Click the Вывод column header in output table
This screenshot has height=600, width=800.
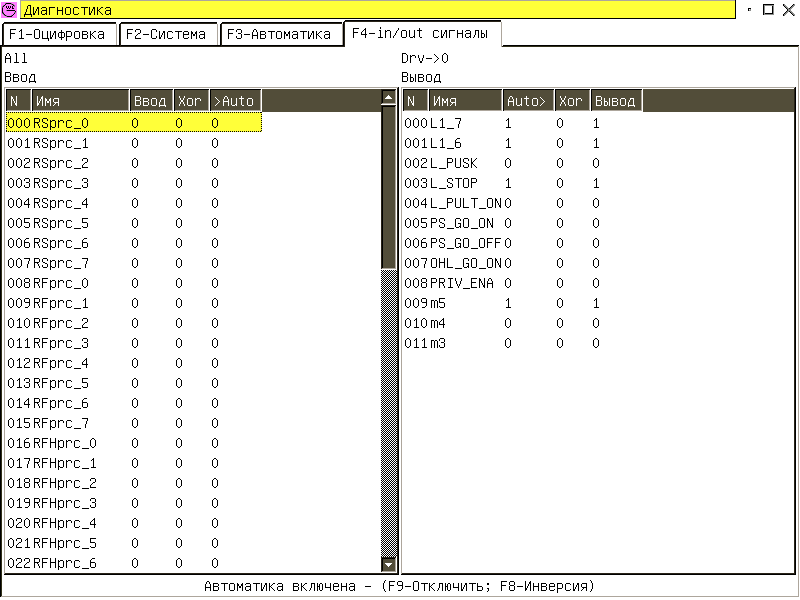(613, 101)
